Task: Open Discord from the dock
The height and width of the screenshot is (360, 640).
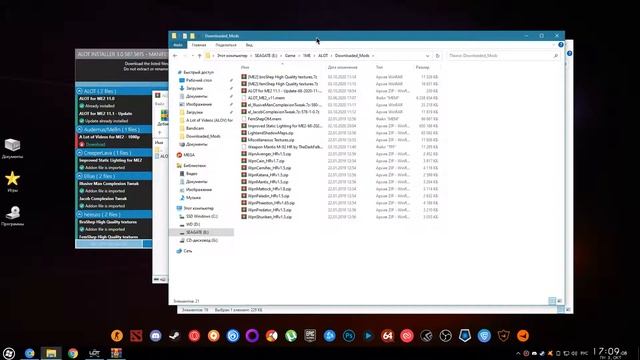Action: pos(156,336)
